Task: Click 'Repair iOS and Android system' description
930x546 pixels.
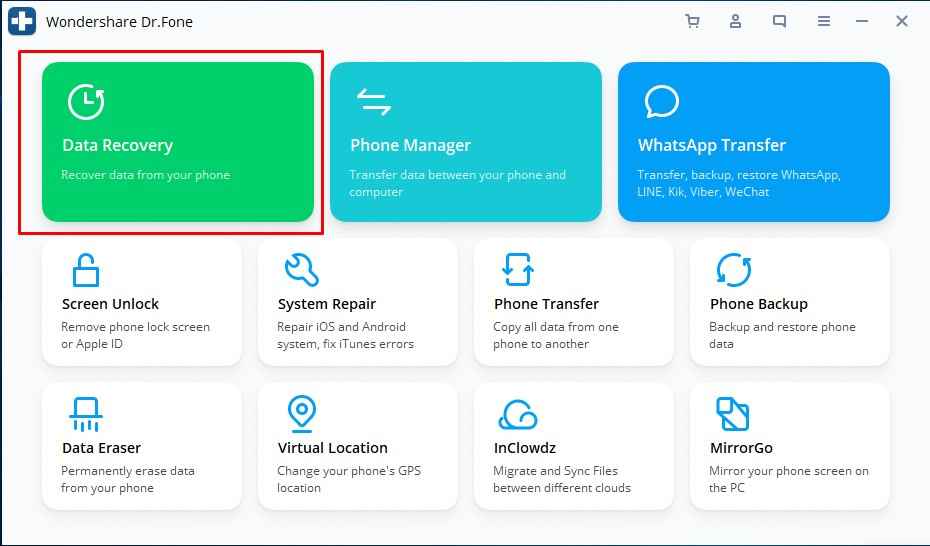Action: 345,335
